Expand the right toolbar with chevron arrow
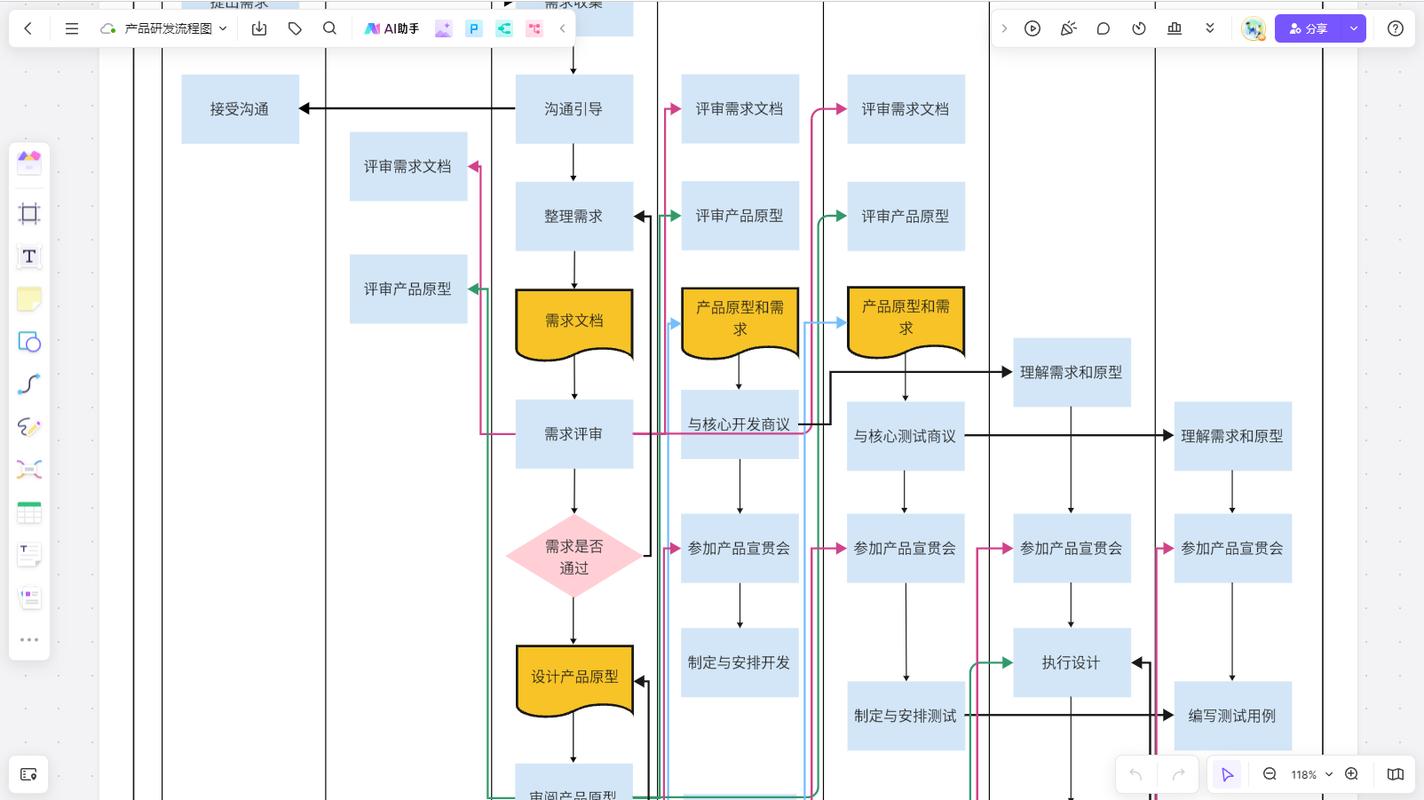This screenshot has height=800, width=1424. [1004, 29]
